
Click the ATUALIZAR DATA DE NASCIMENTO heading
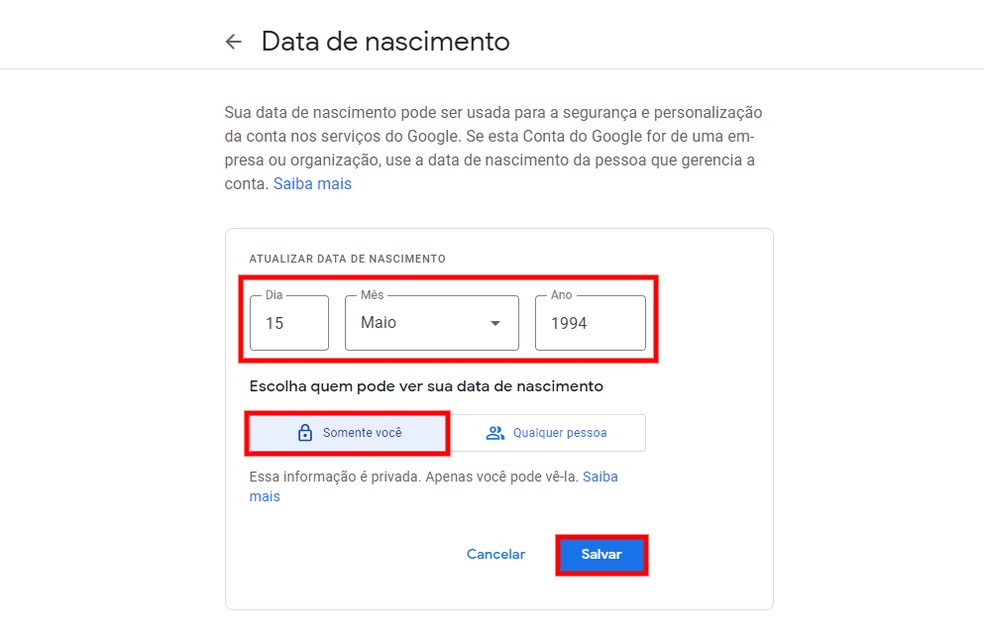(x=347, y=259)
